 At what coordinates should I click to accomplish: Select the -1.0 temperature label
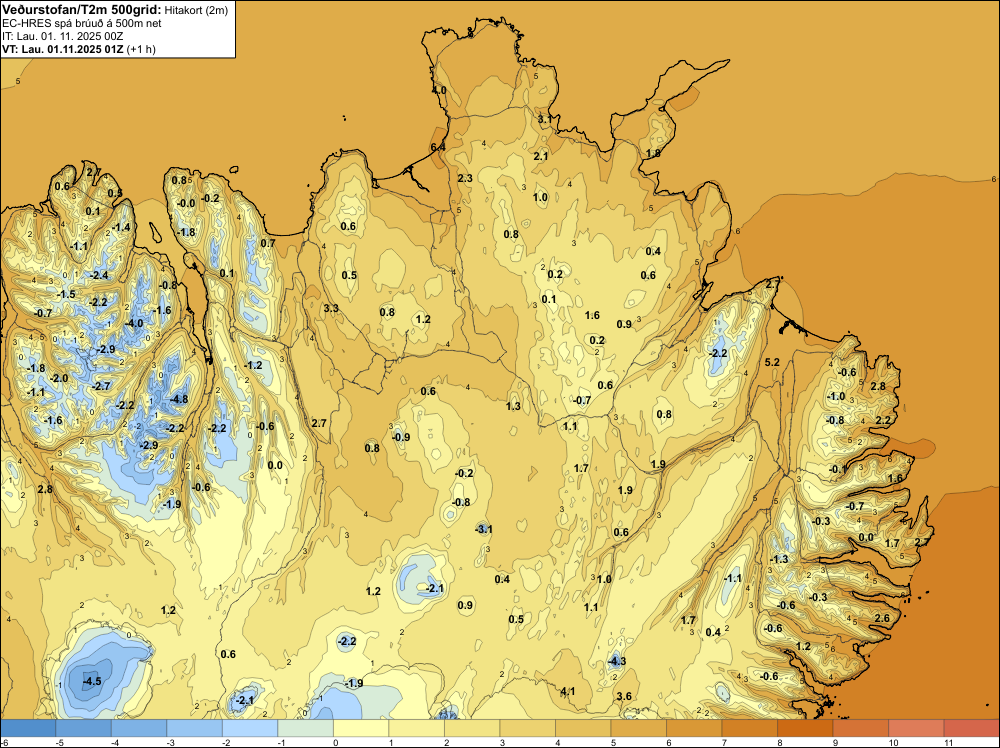[836, 397]
